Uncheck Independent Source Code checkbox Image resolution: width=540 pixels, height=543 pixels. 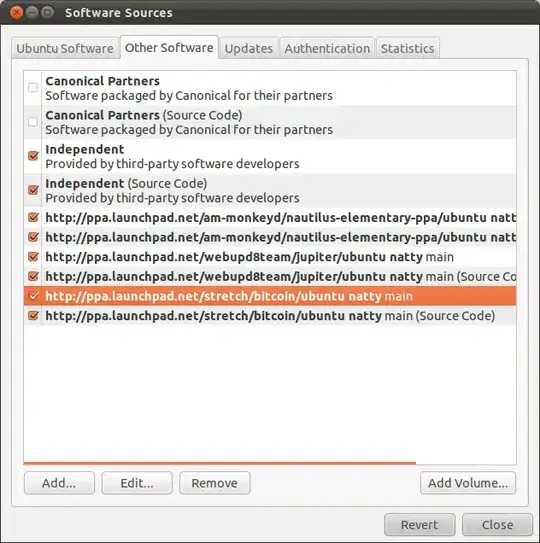point(33,190)
